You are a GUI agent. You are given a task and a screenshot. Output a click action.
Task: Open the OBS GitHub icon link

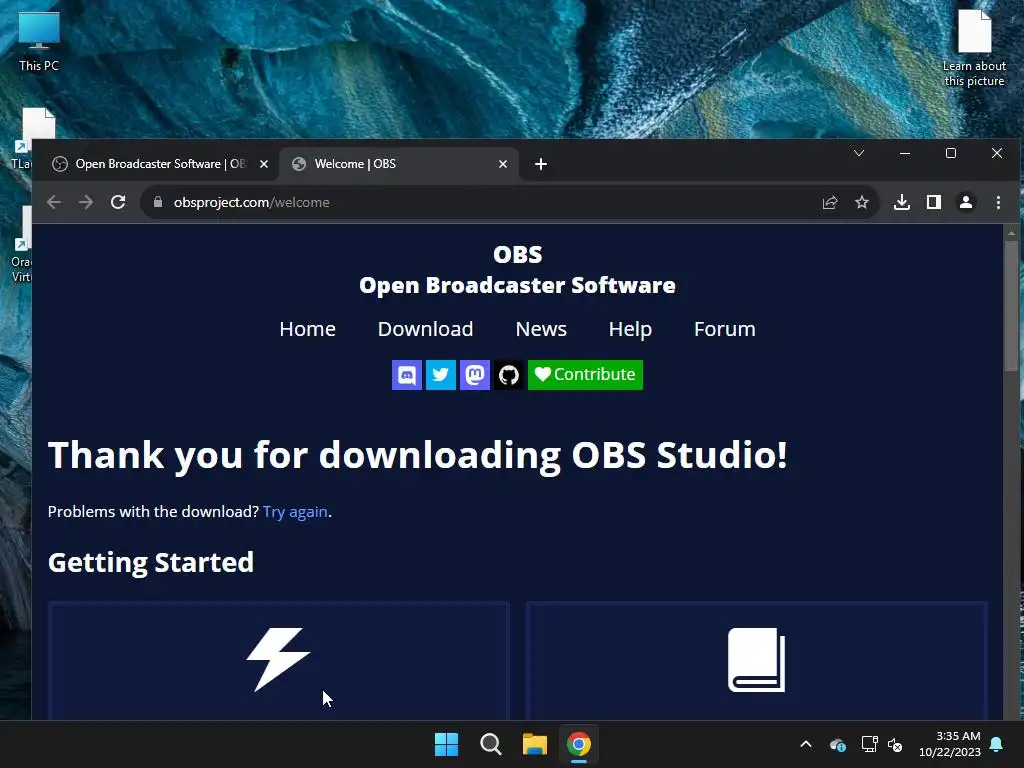[x=509, y=375]
